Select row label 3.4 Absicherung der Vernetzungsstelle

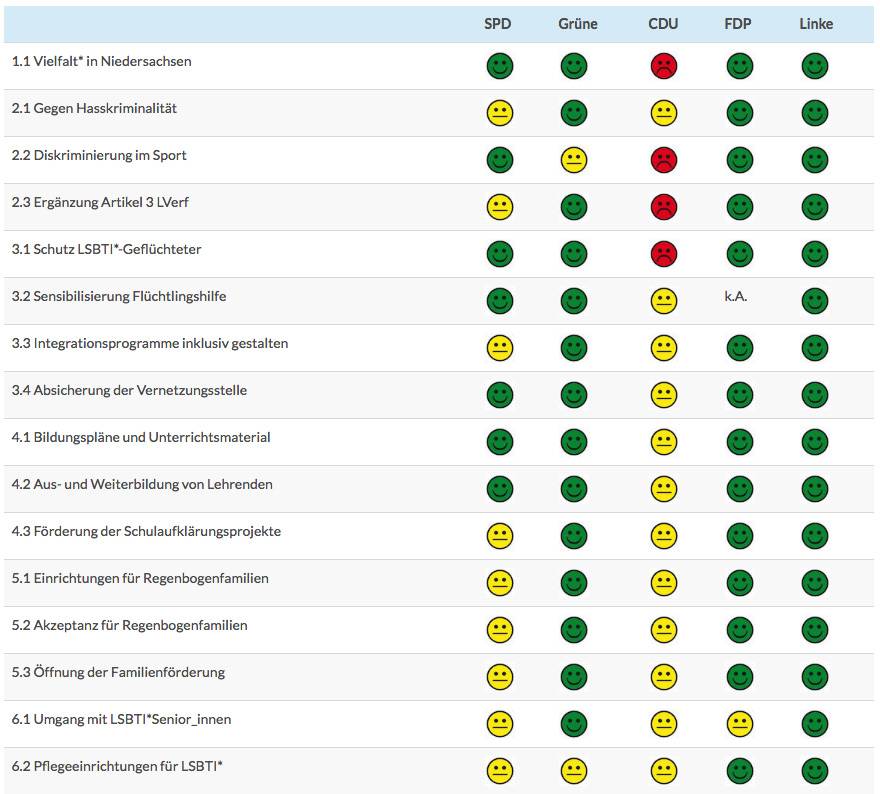pos(129,390)
